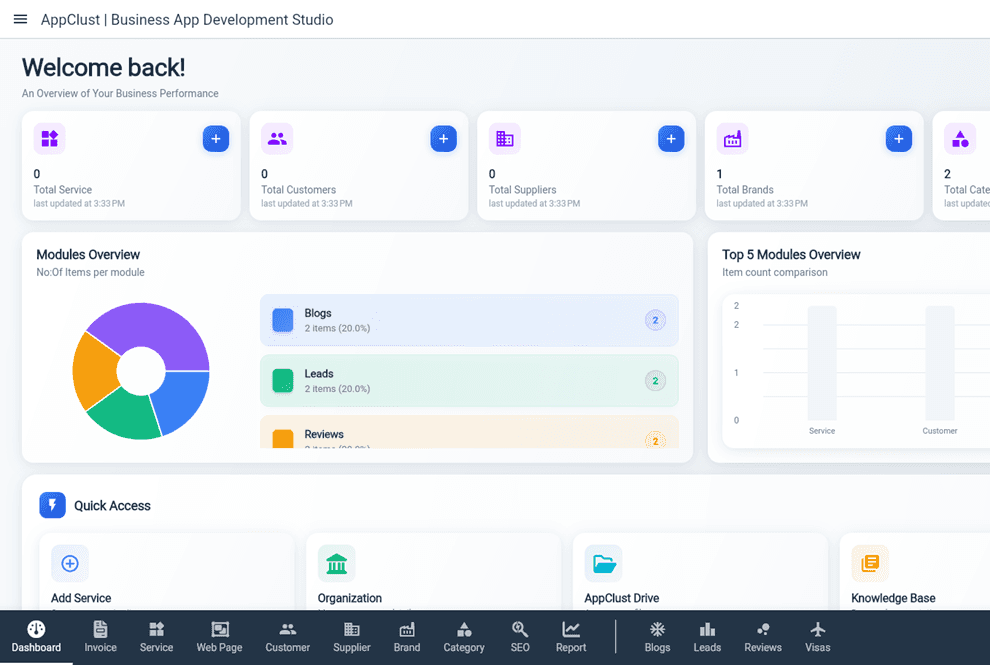This screenshot has height=665, width=990.
Task: Click the purple segment of the donut chart
Action: [x=150, y=325]
